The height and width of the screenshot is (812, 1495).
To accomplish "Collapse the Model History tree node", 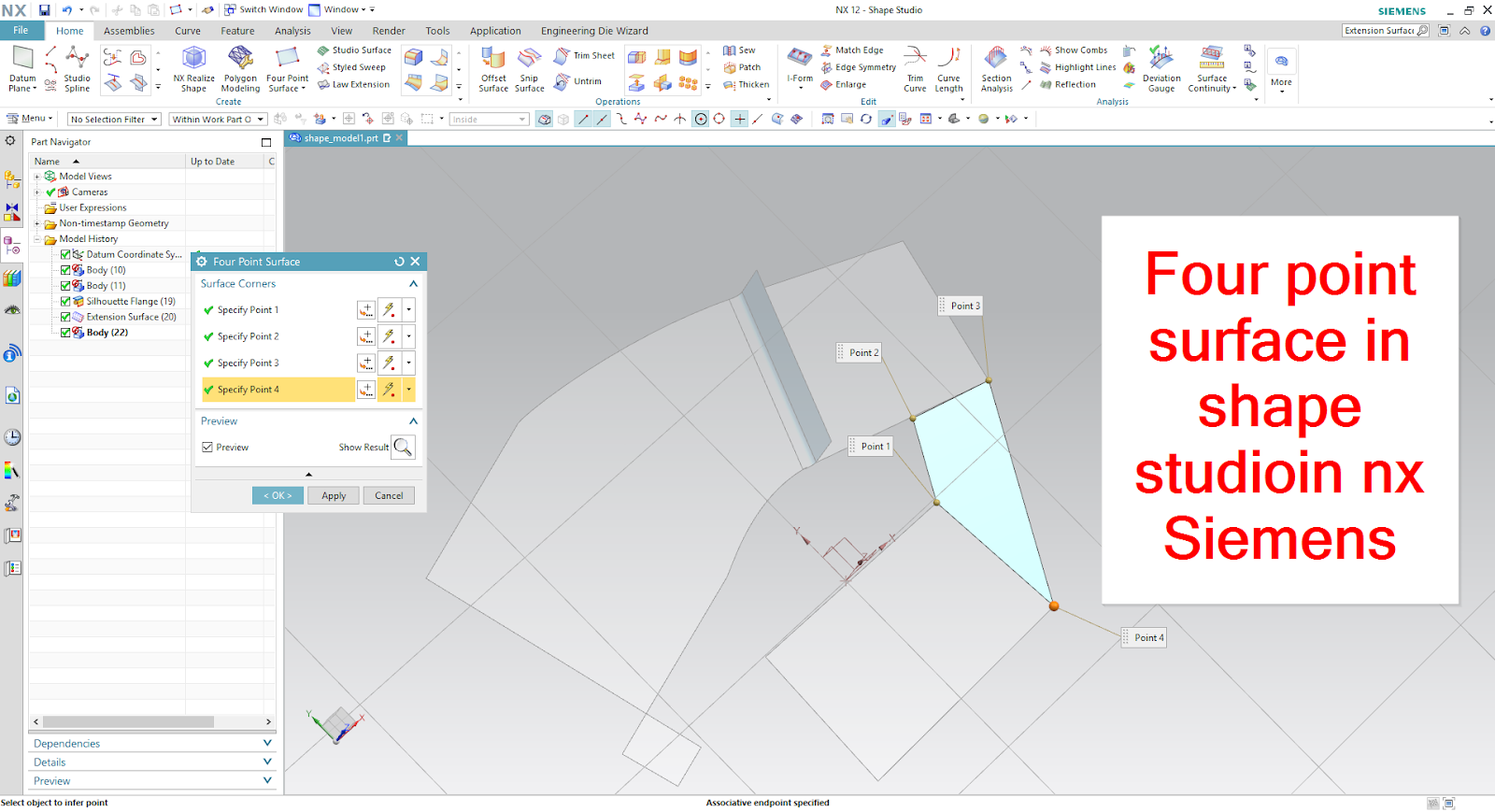I will 37,239.
